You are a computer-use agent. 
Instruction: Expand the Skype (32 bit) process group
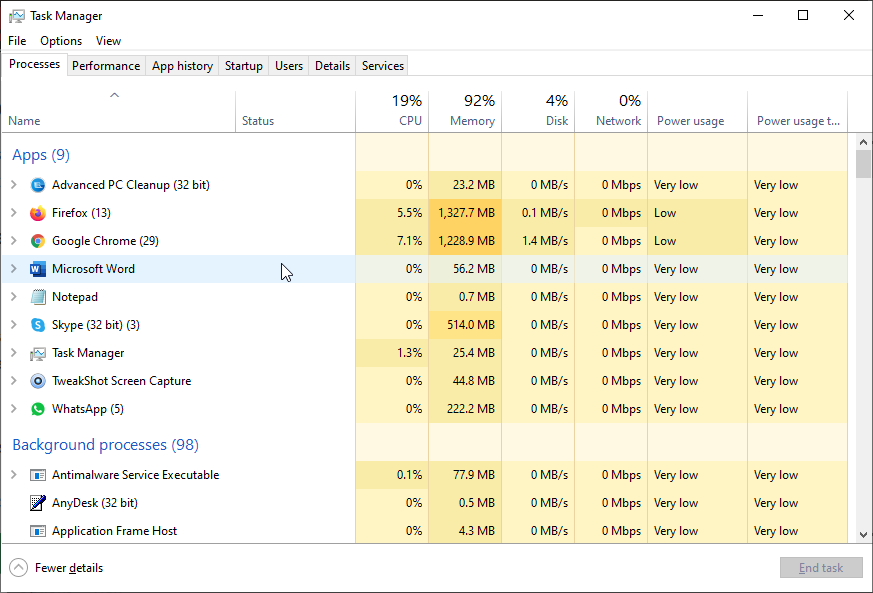[14, 325]
